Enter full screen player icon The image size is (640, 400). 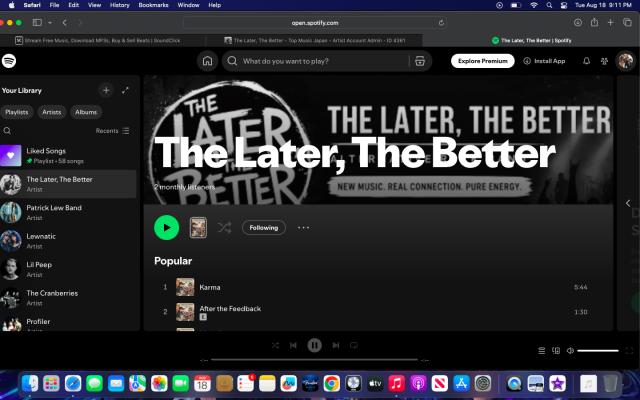point(629,351)
